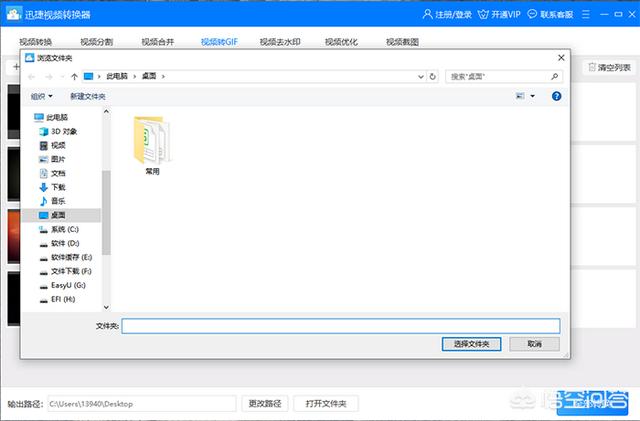The image size is (640, 421).
Task: Click the 新建文件夹 button
Action: 88,96
